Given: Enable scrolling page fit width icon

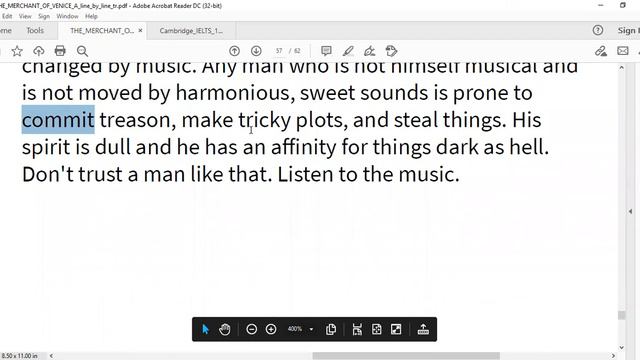Looking at the screenshot, I should pos(357,329).
